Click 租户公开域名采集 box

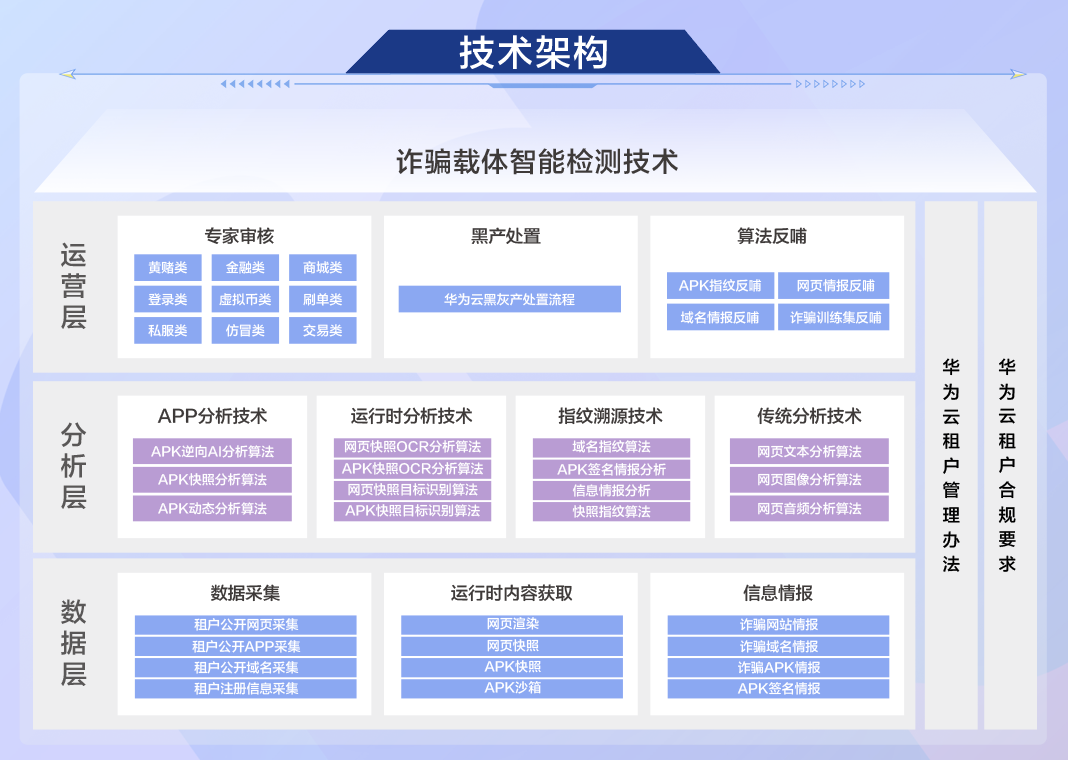pyautogui.click(x=245, y=667)
